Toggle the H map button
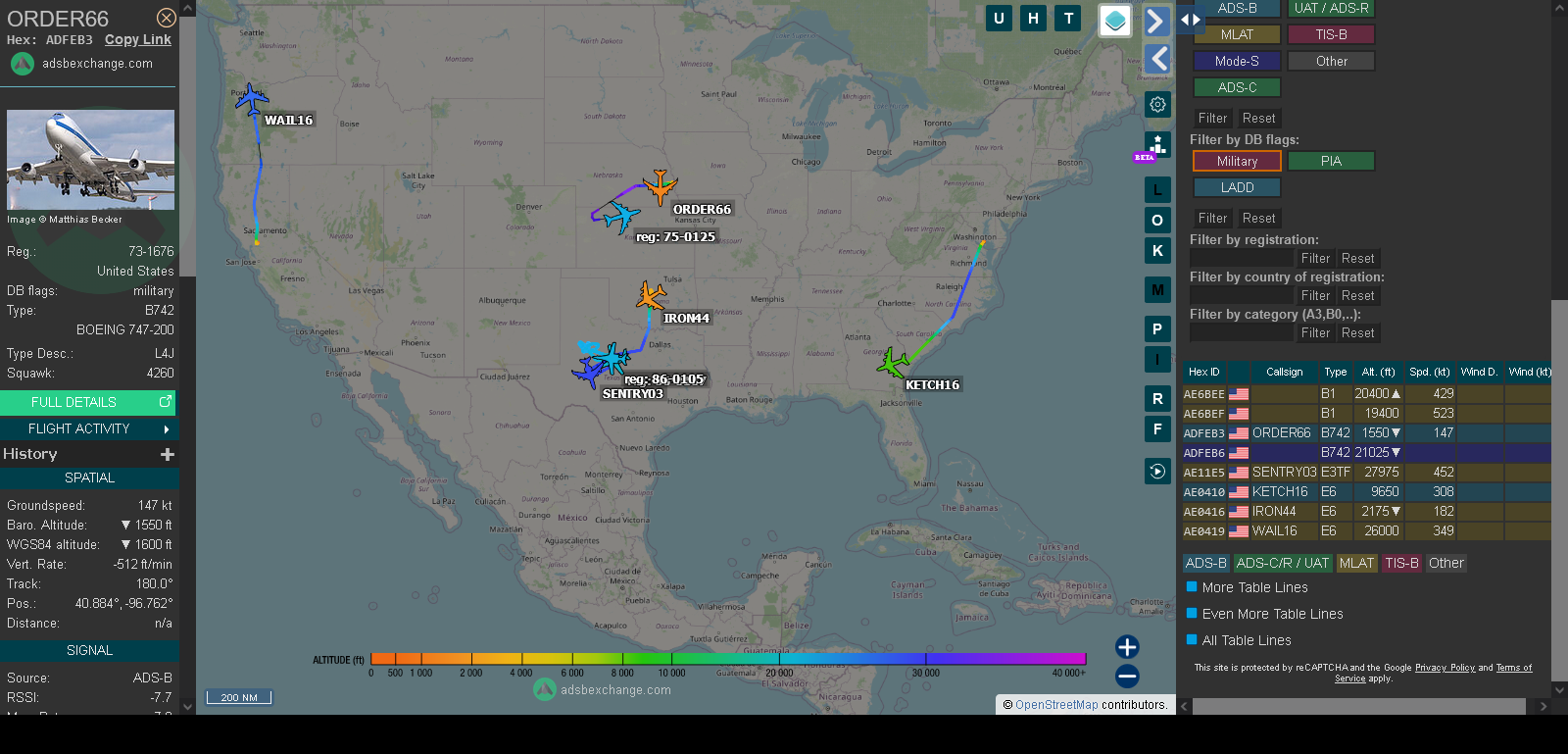The image size is (1568, 754). pyautogui.click(x=1033, y=18)
